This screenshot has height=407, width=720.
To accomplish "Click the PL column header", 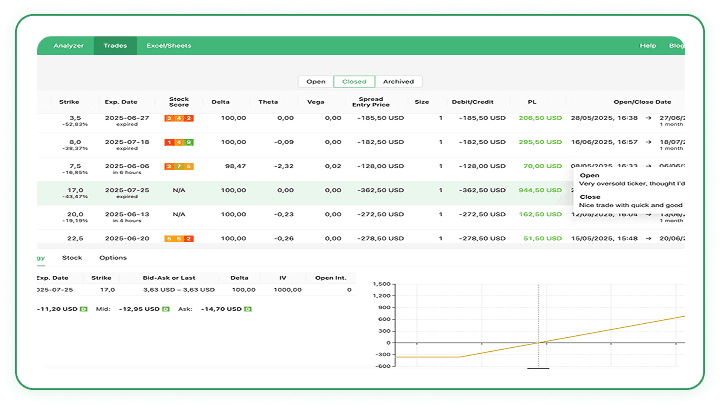I will (x=532, y=102).
